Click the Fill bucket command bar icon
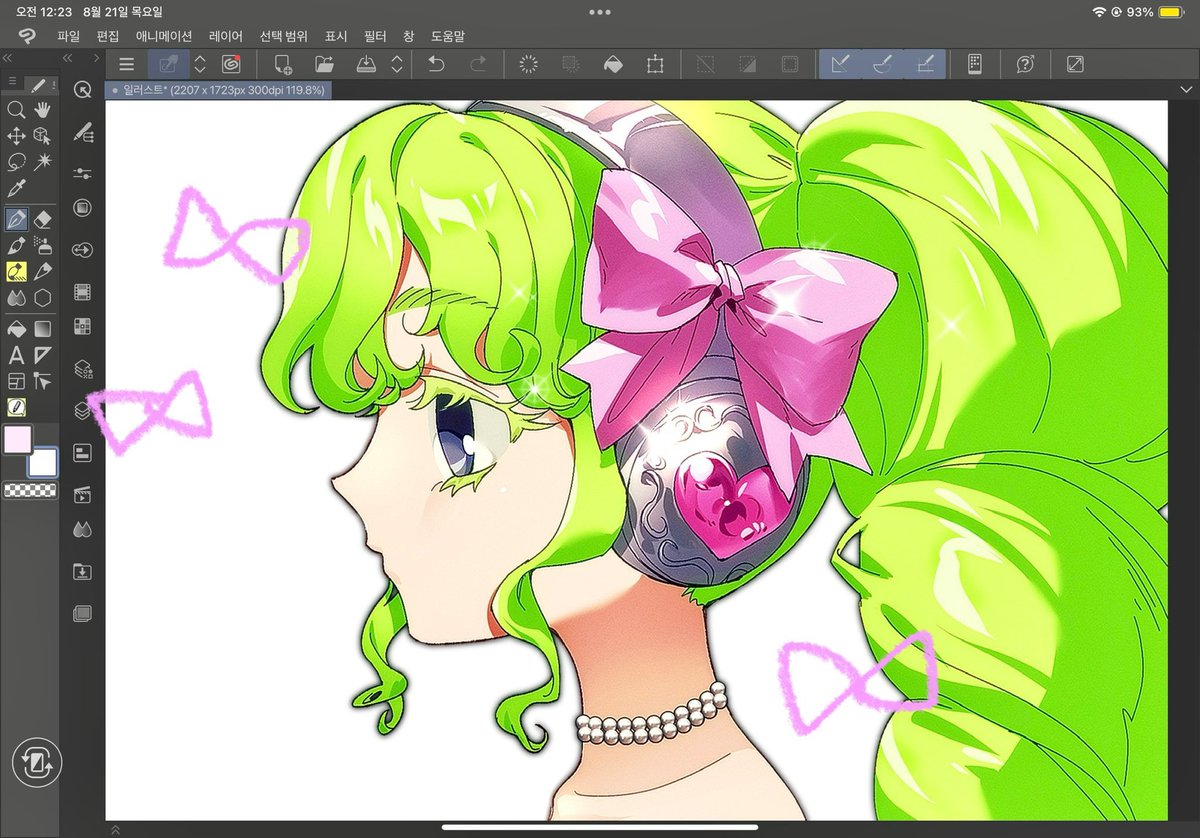Viewport: 1200px width, 838px height. click(613, 64)
